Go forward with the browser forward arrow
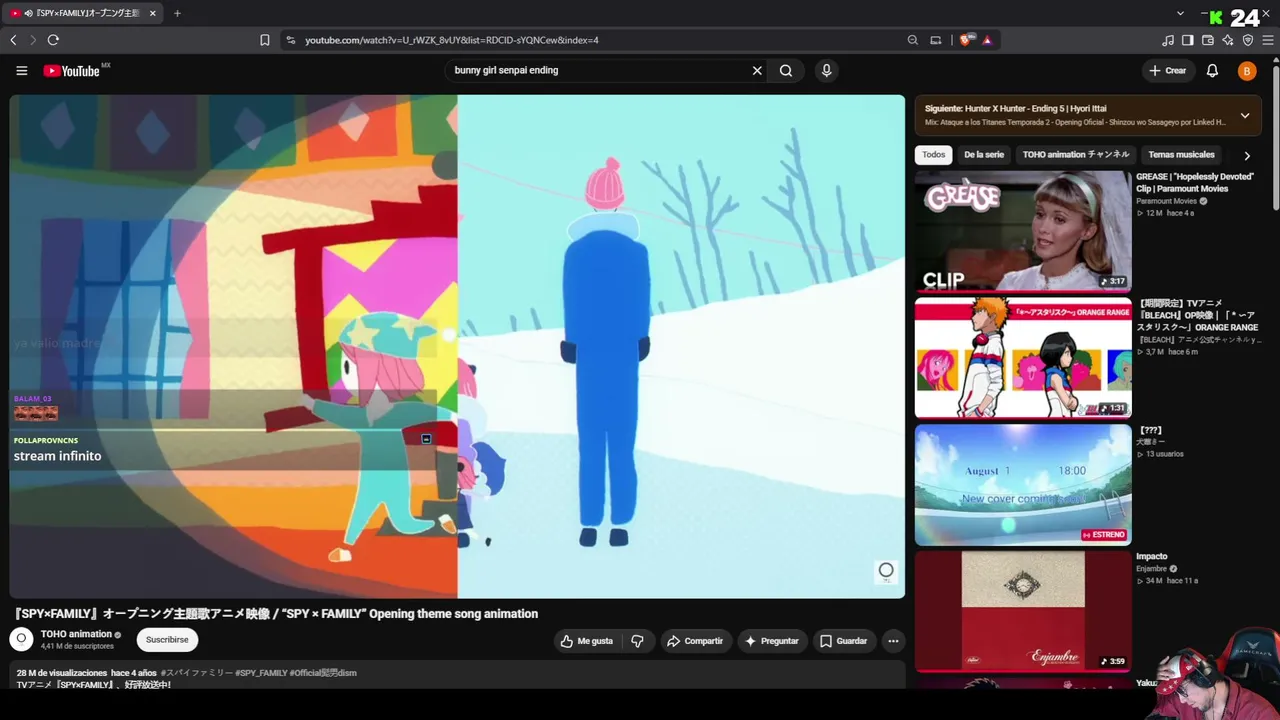Image resolution: width=1280 pixels, height=720 pixels. pos(33,40)
